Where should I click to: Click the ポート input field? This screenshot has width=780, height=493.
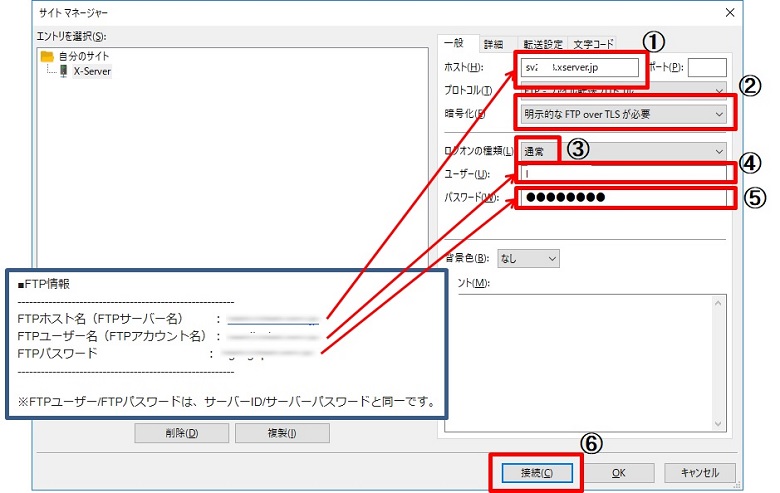pos(707,68)
